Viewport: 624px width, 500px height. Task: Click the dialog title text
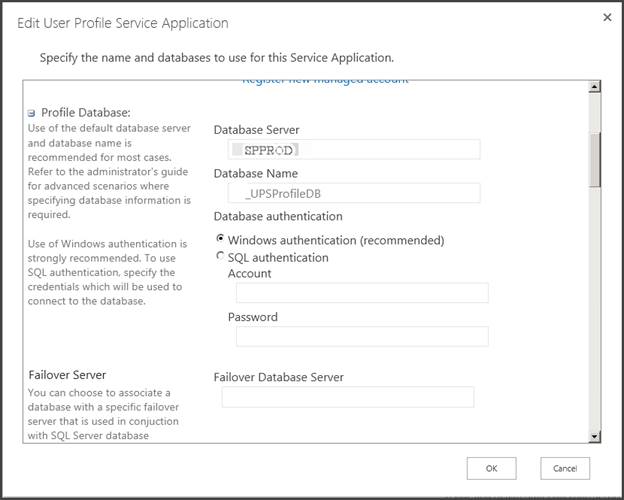(x=123, y=23)
